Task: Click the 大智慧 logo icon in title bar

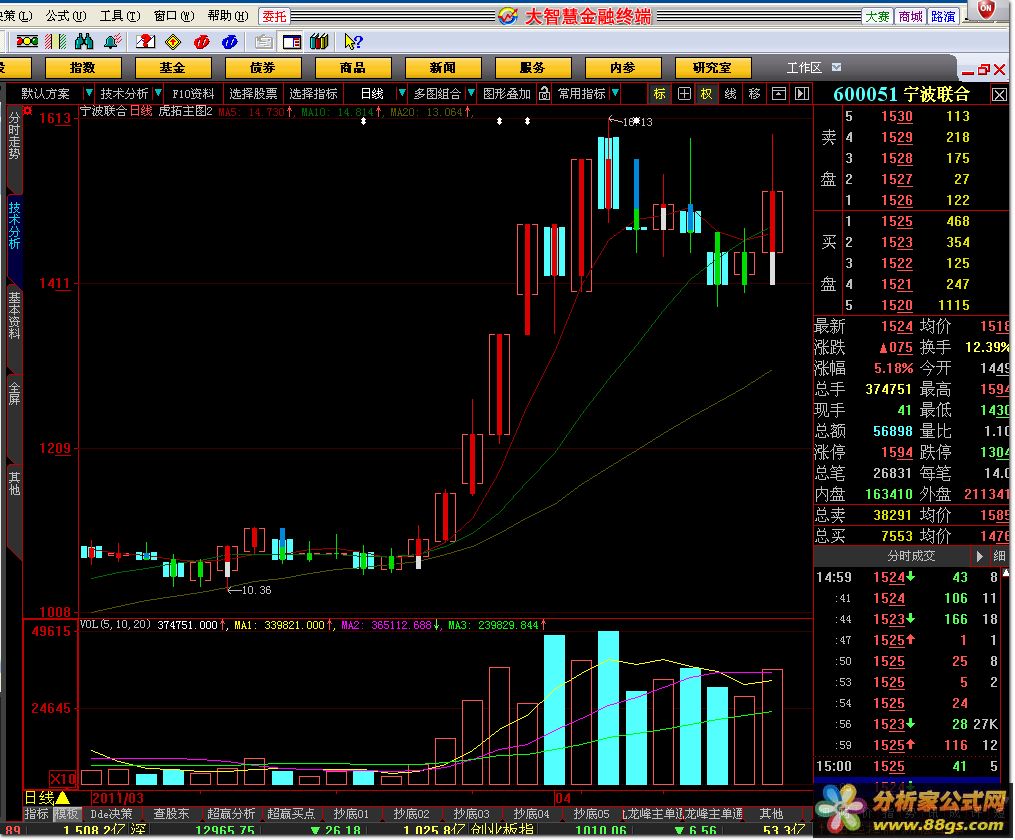Action: (508, 16)
